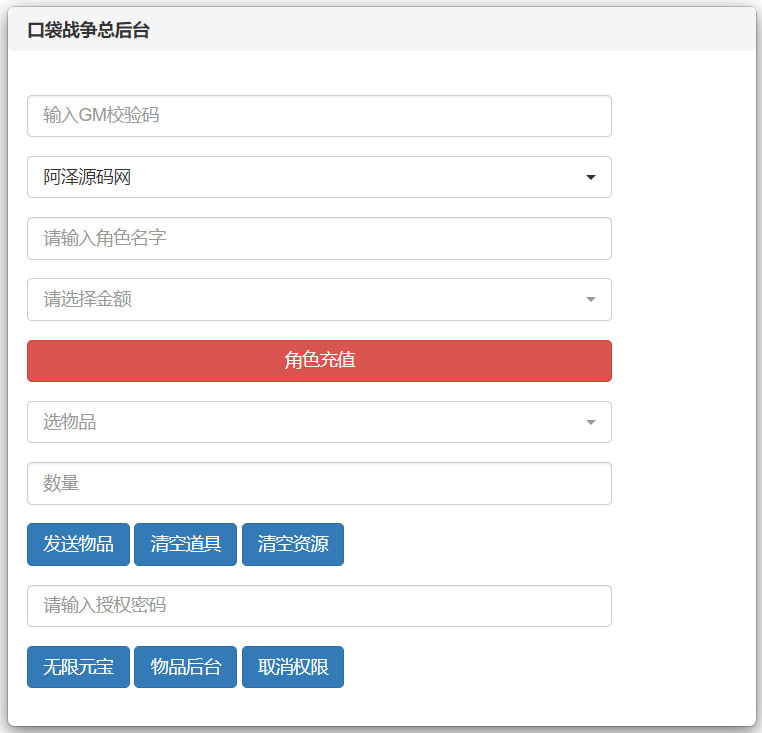Open the 选物品 item dropdown

point(318,422)
